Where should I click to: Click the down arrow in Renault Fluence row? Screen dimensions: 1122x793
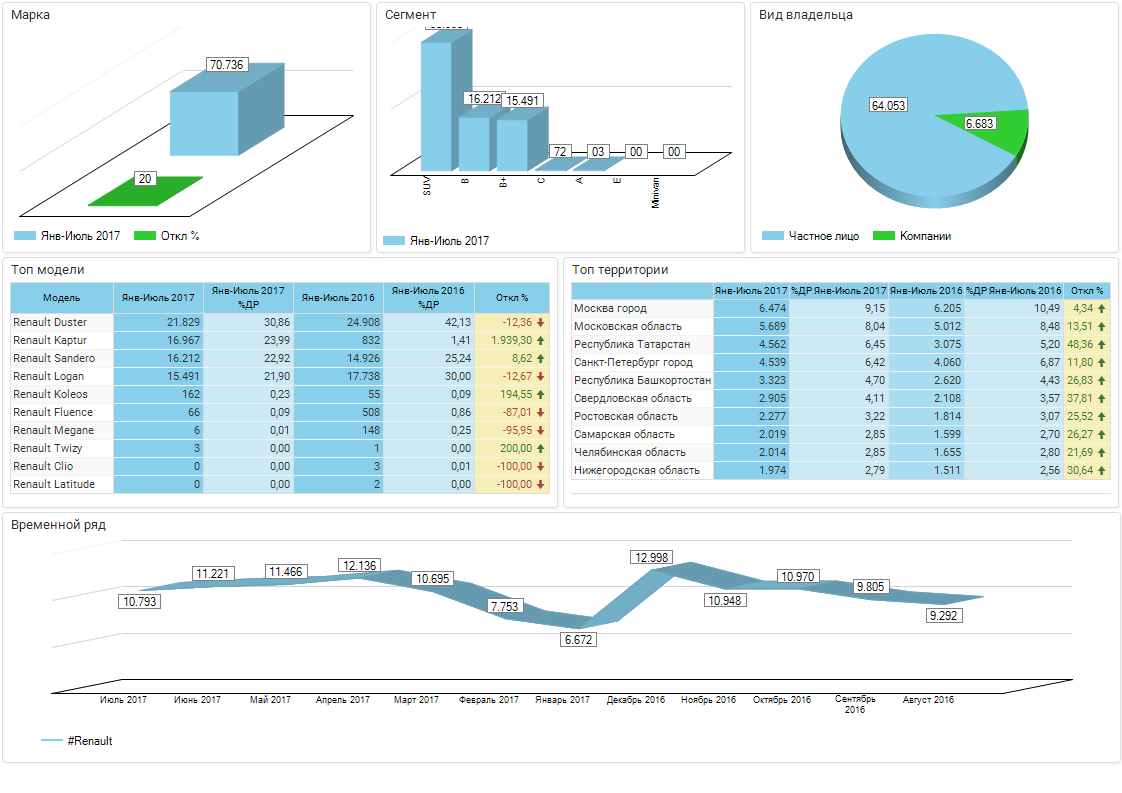tap(540, 412)
